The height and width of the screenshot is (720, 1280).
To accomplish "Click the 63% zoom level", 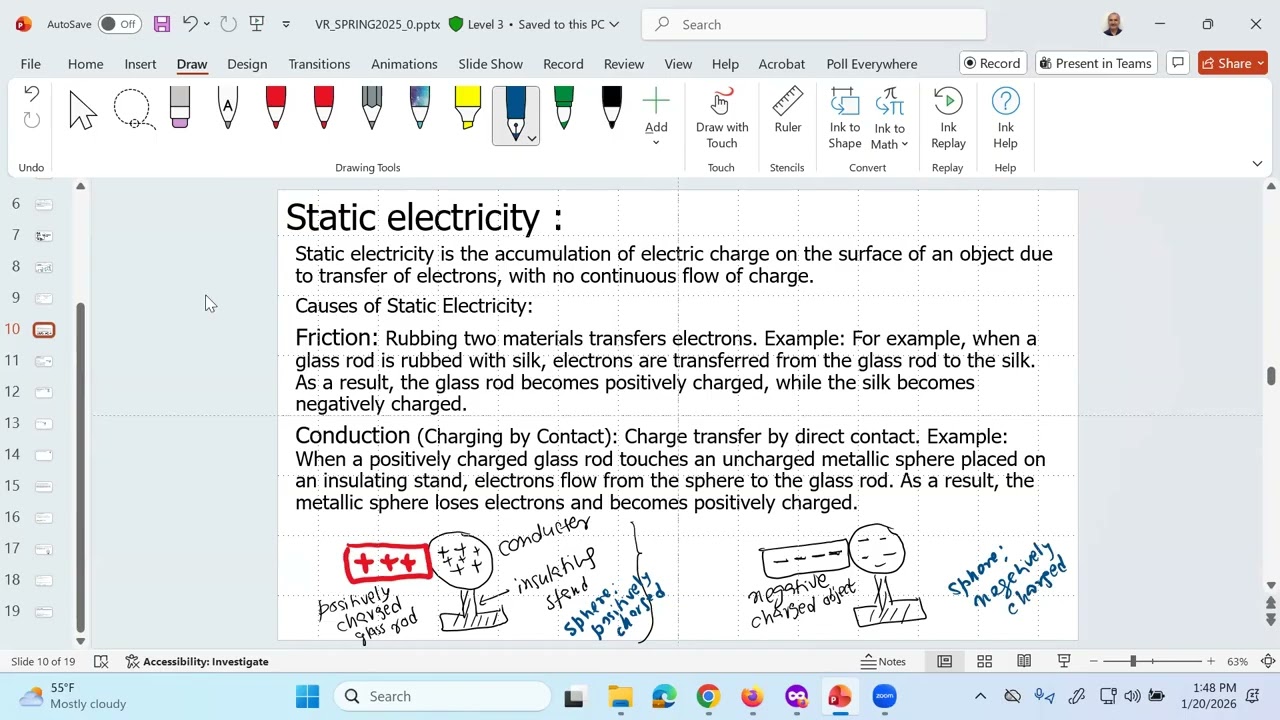I will (1237, 661).
